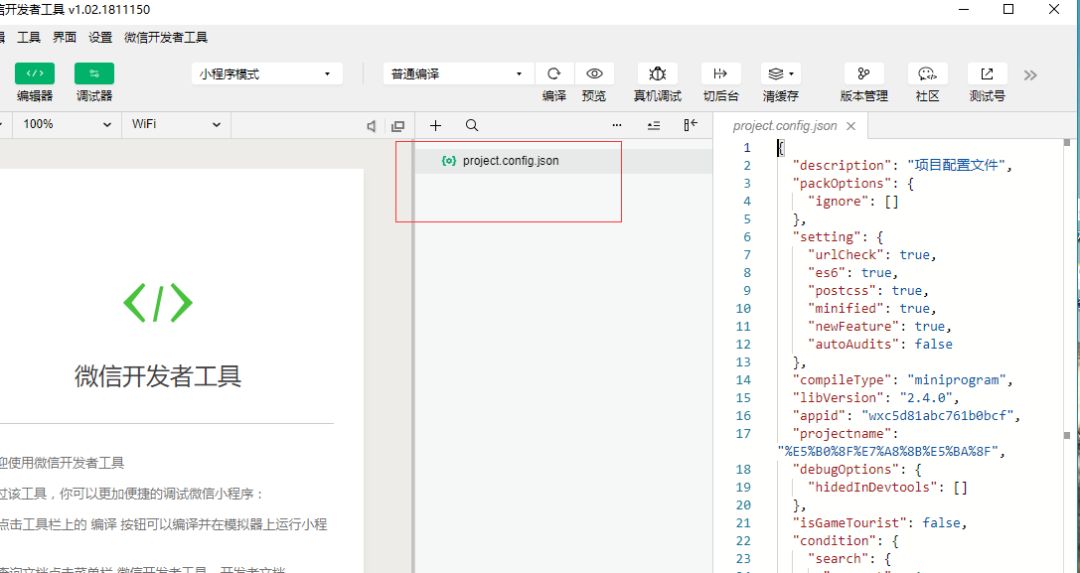Minimize the developer tools window

(x=963, y=9)
